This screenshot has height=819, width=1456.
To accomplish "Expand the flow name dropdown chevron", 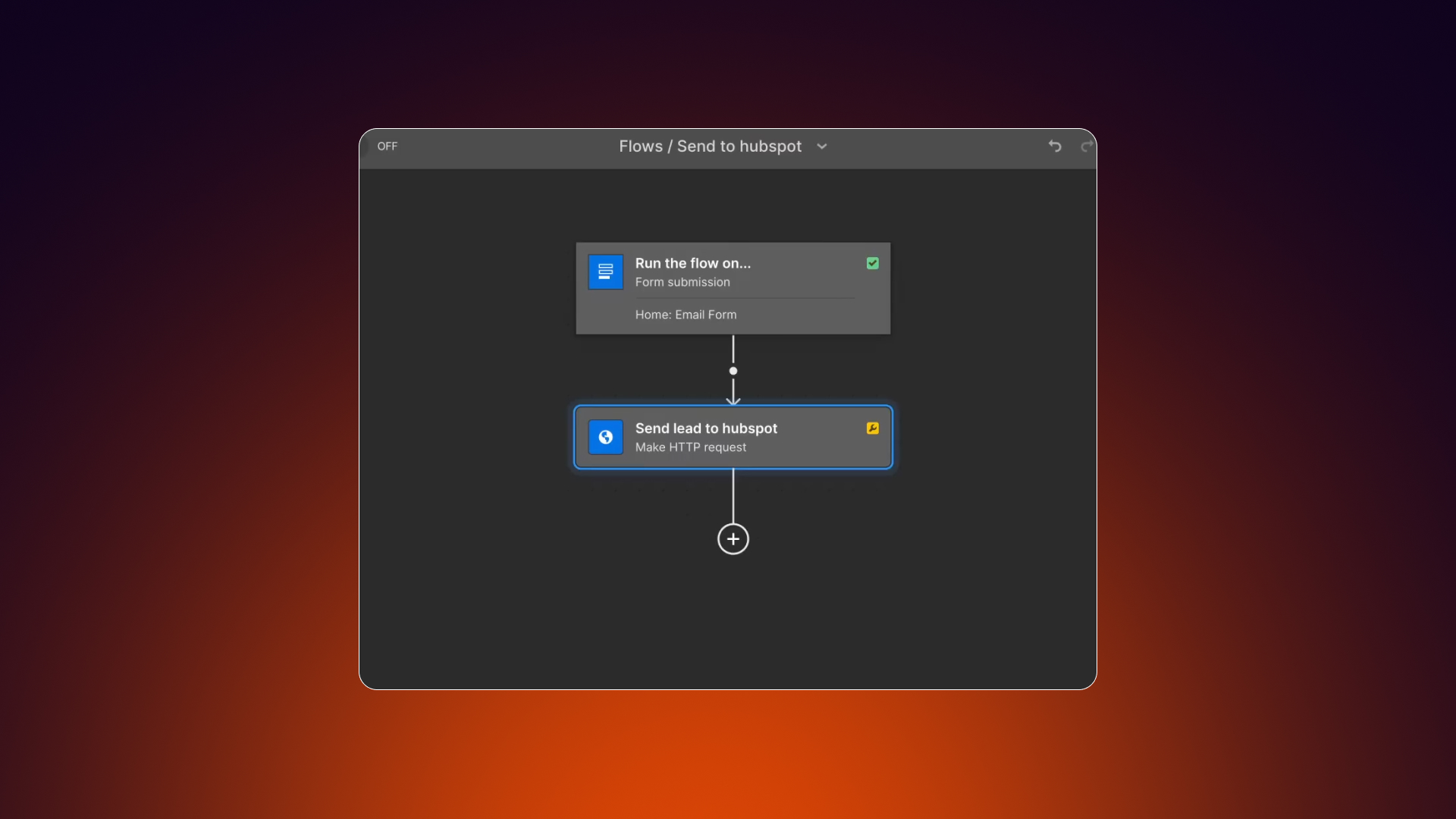I will pos(822,146).
